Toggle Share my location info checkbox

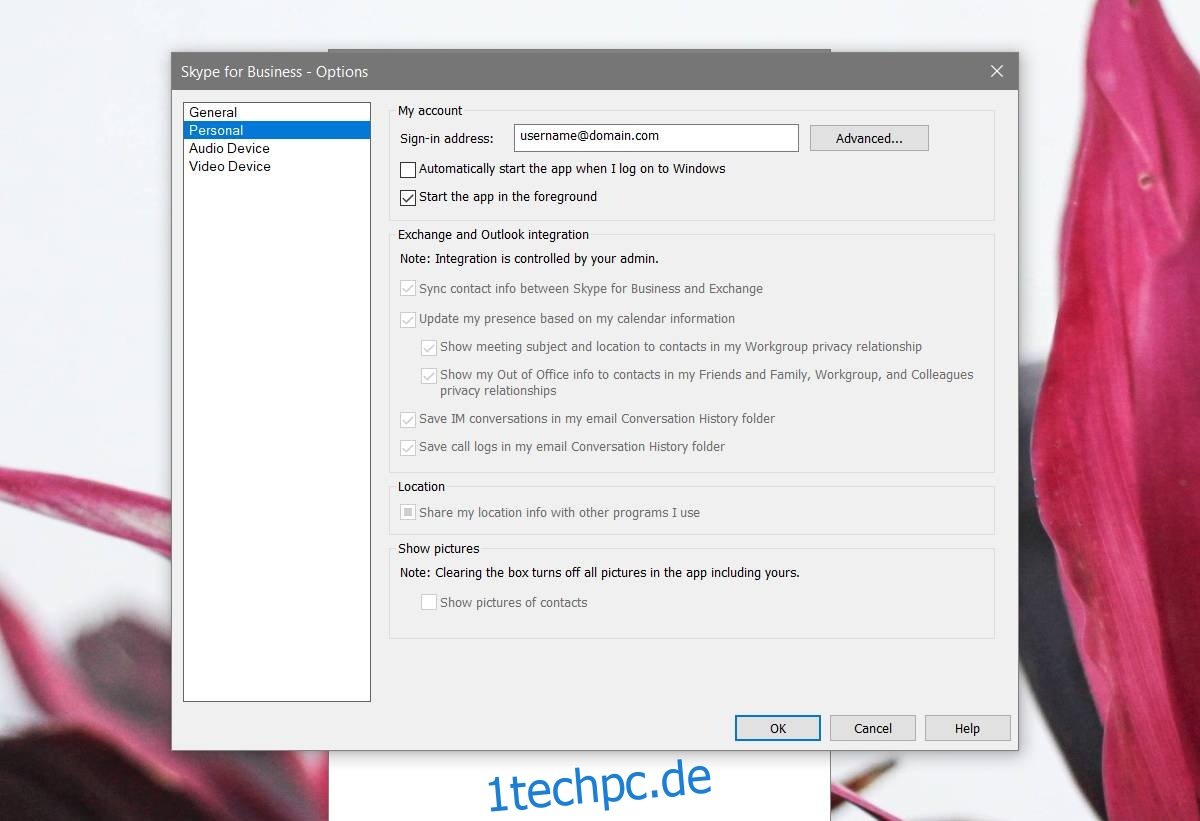408,512
